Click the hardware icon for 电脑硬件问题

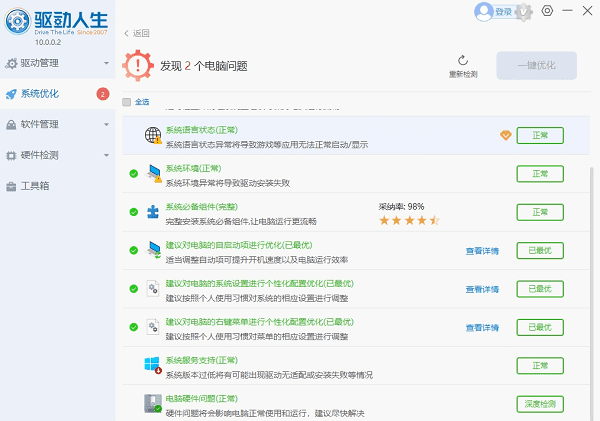click(x=153, y=403)
